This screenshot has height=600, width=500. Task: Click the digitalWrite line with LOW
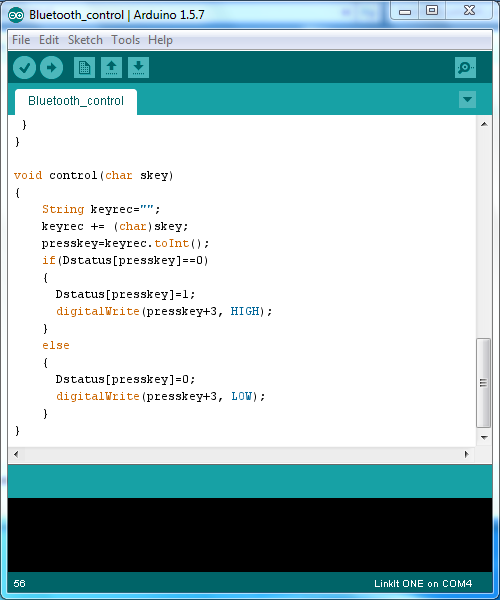click(x=161, y=396)
